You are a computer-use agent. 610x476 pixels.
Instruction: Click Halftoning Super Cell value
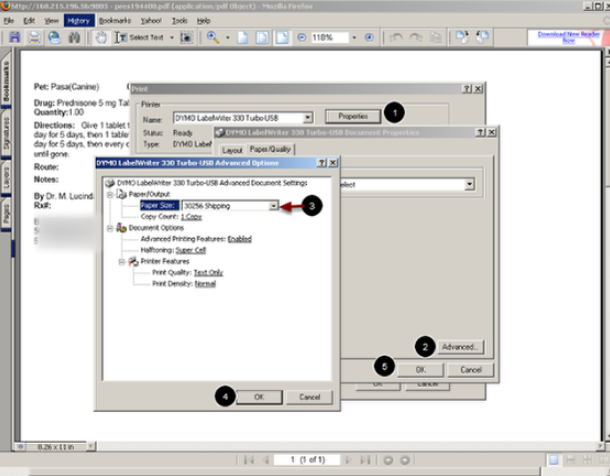(191, 250)
